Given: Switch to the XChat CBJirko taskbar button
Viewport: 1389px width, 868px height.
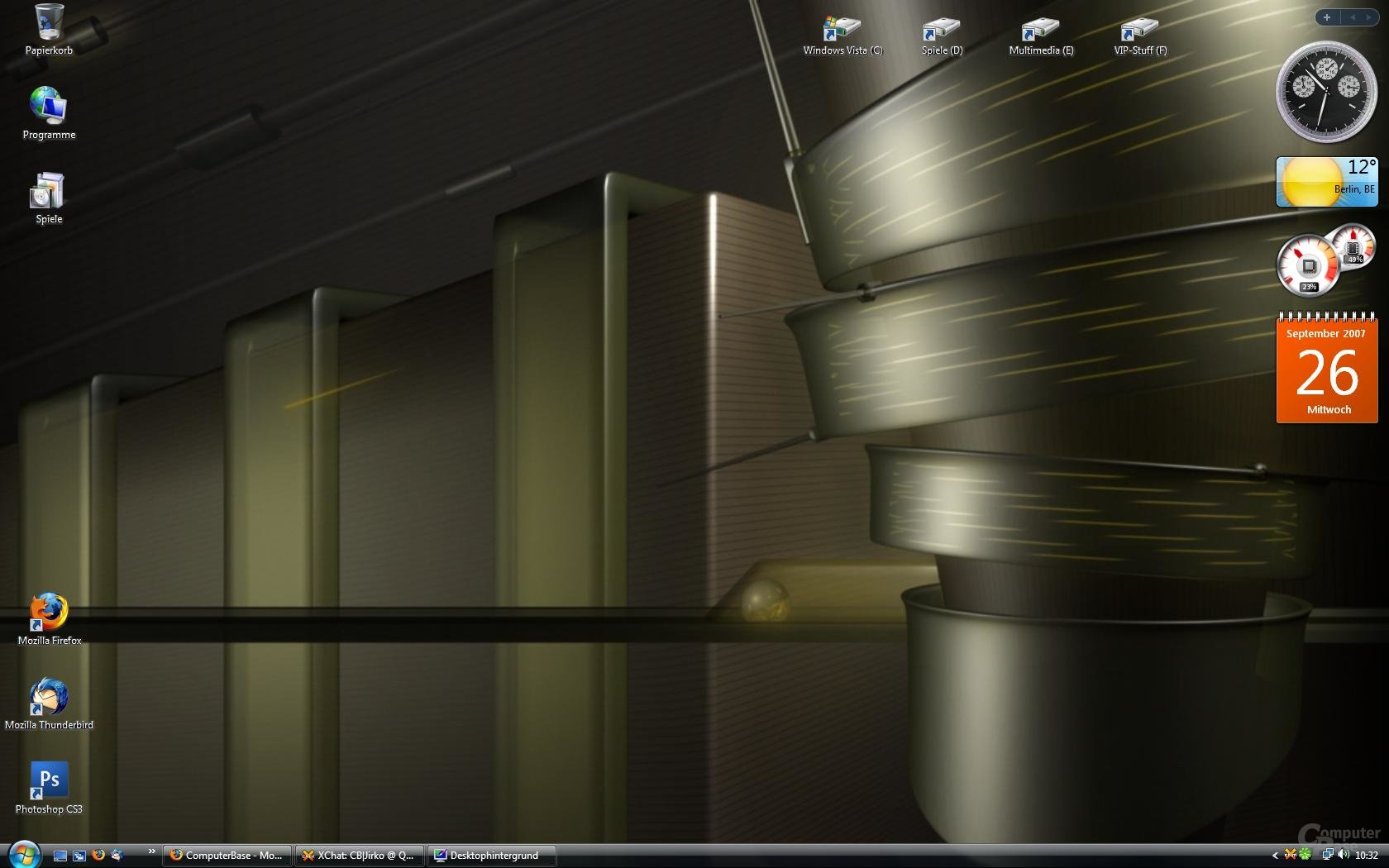Looking at the screenshot, I should pos(360,856).
